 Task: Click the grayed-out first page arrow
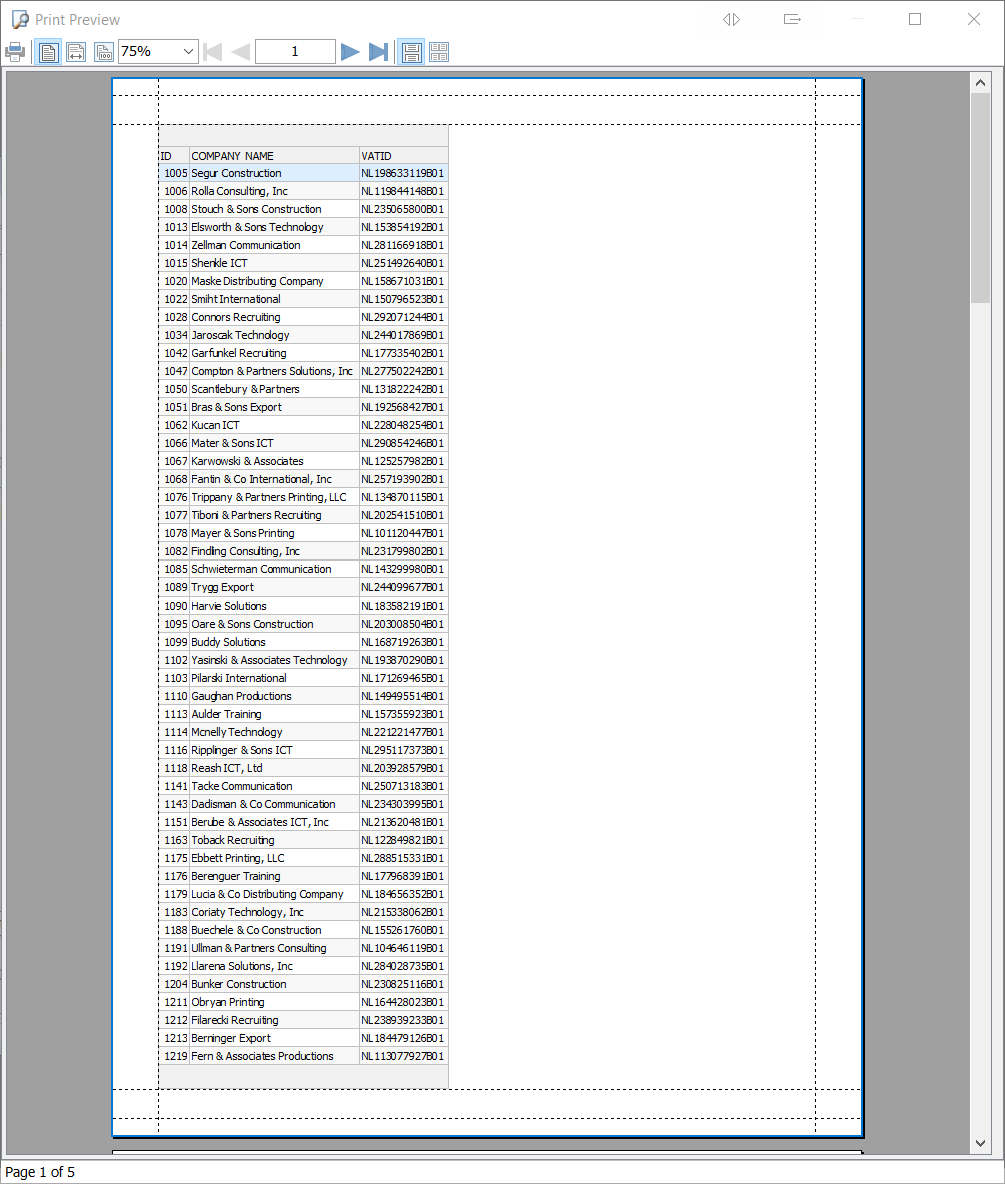[x=213, y=52]
